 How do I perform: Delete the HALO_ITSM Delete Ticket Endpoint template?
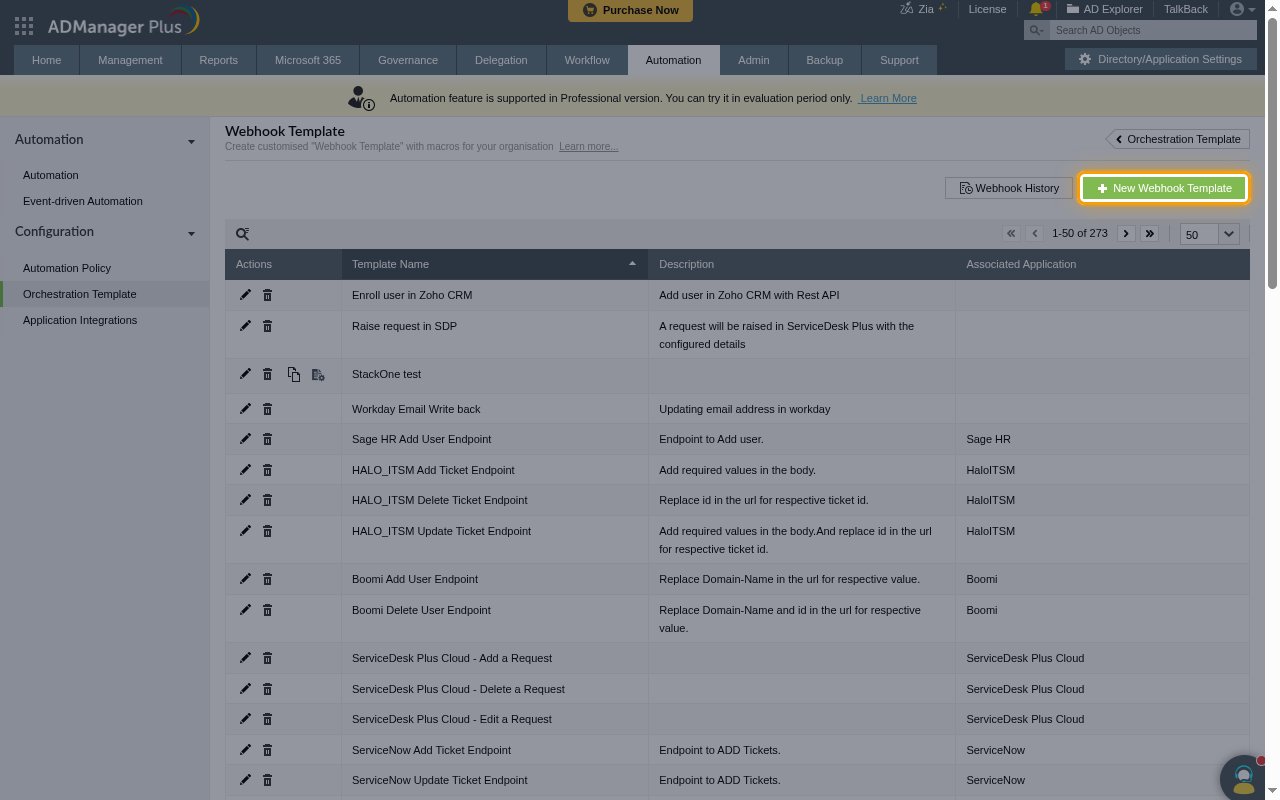tap(267, 500)
